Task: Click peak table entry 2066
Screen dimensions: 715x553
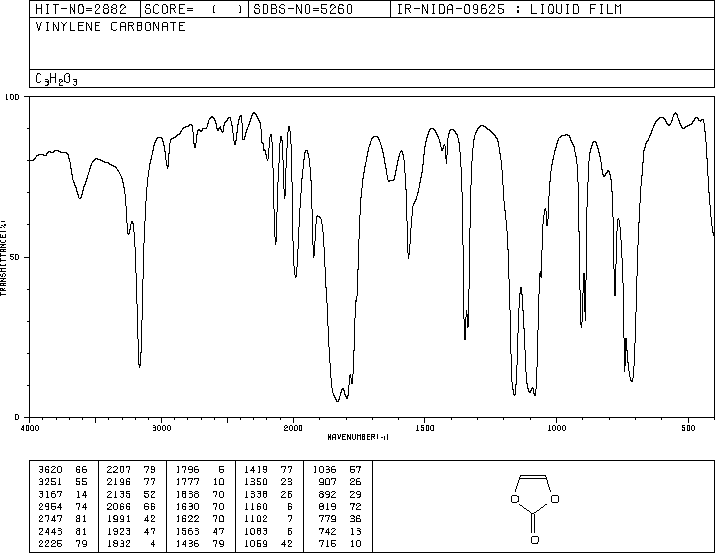Action: coord(119,506)
